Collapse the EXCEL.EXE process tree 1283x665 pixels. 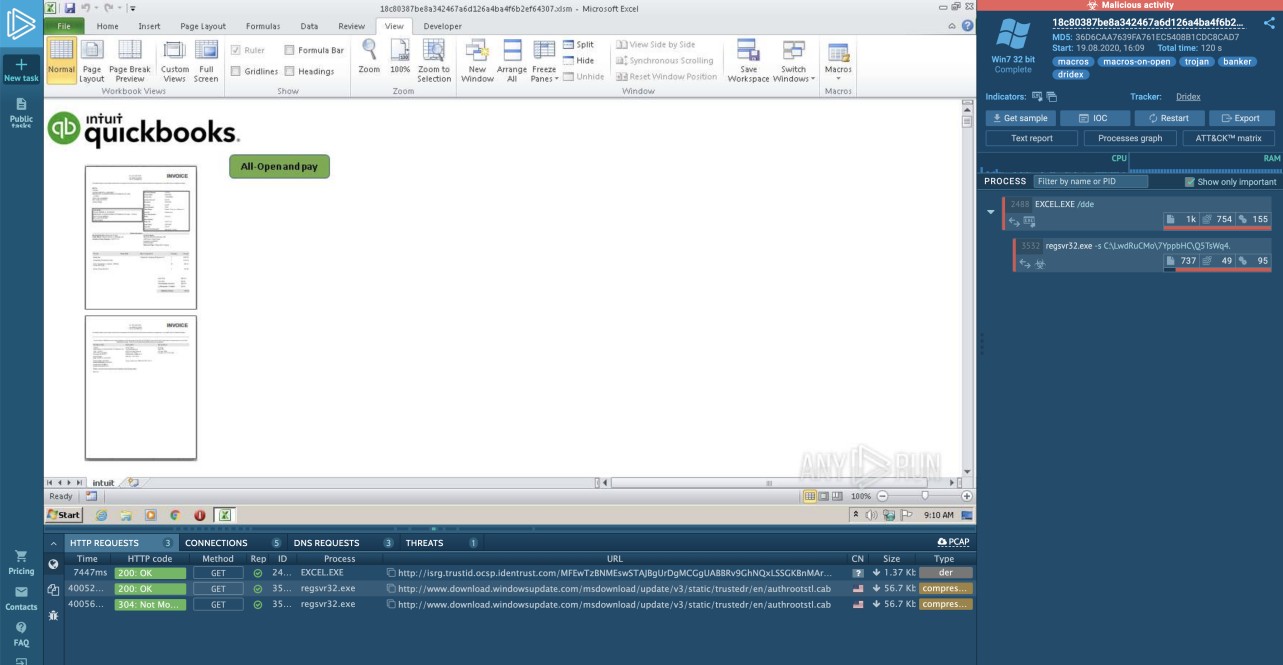click(990, 212)
